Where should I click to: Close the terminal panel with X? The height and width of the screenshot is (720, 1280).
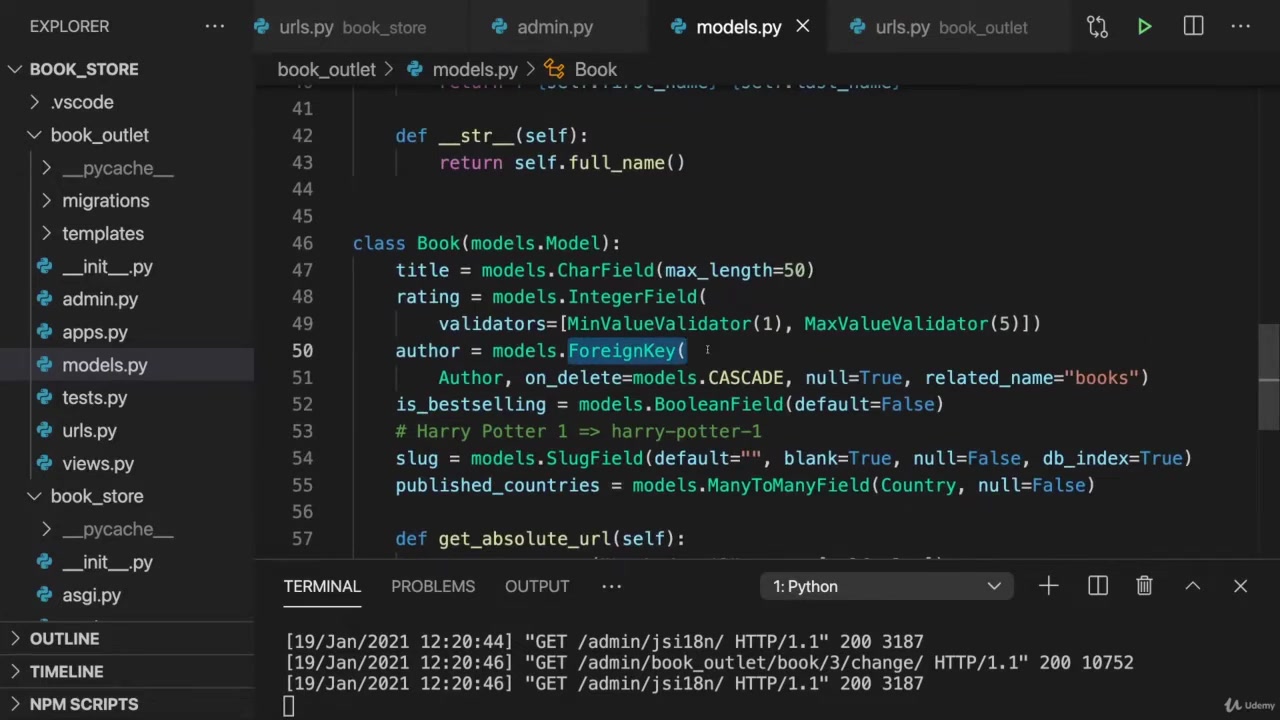pyautogui.click(x=1240, y=586)
